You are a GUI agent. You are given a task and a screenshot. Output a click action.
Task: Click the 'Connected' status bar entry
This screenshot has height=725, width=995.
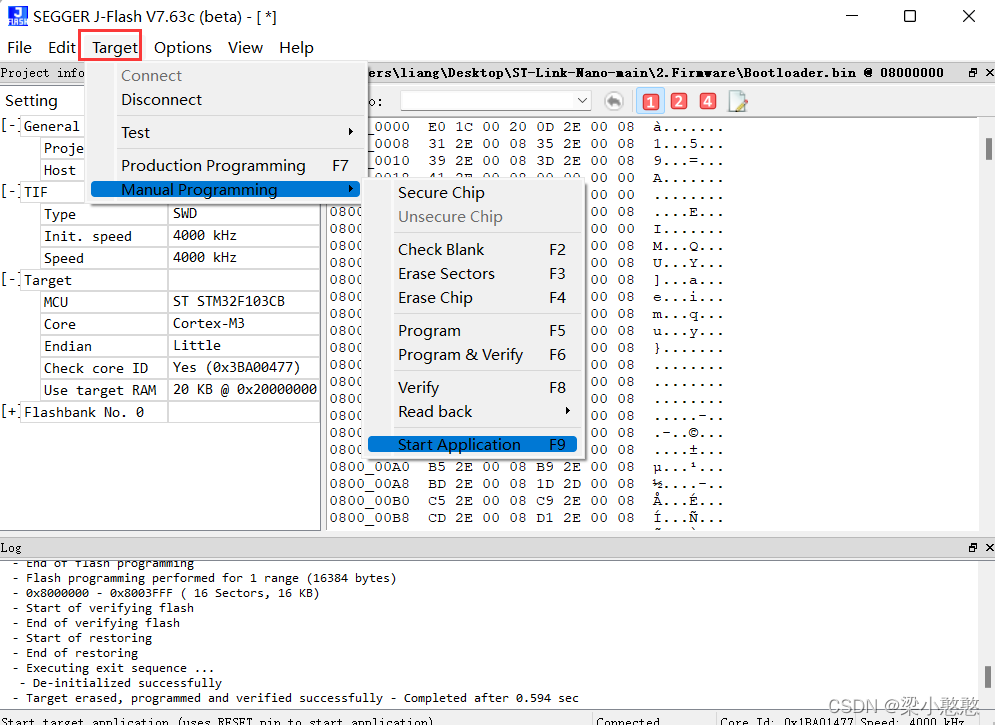(x=628, y=721)
